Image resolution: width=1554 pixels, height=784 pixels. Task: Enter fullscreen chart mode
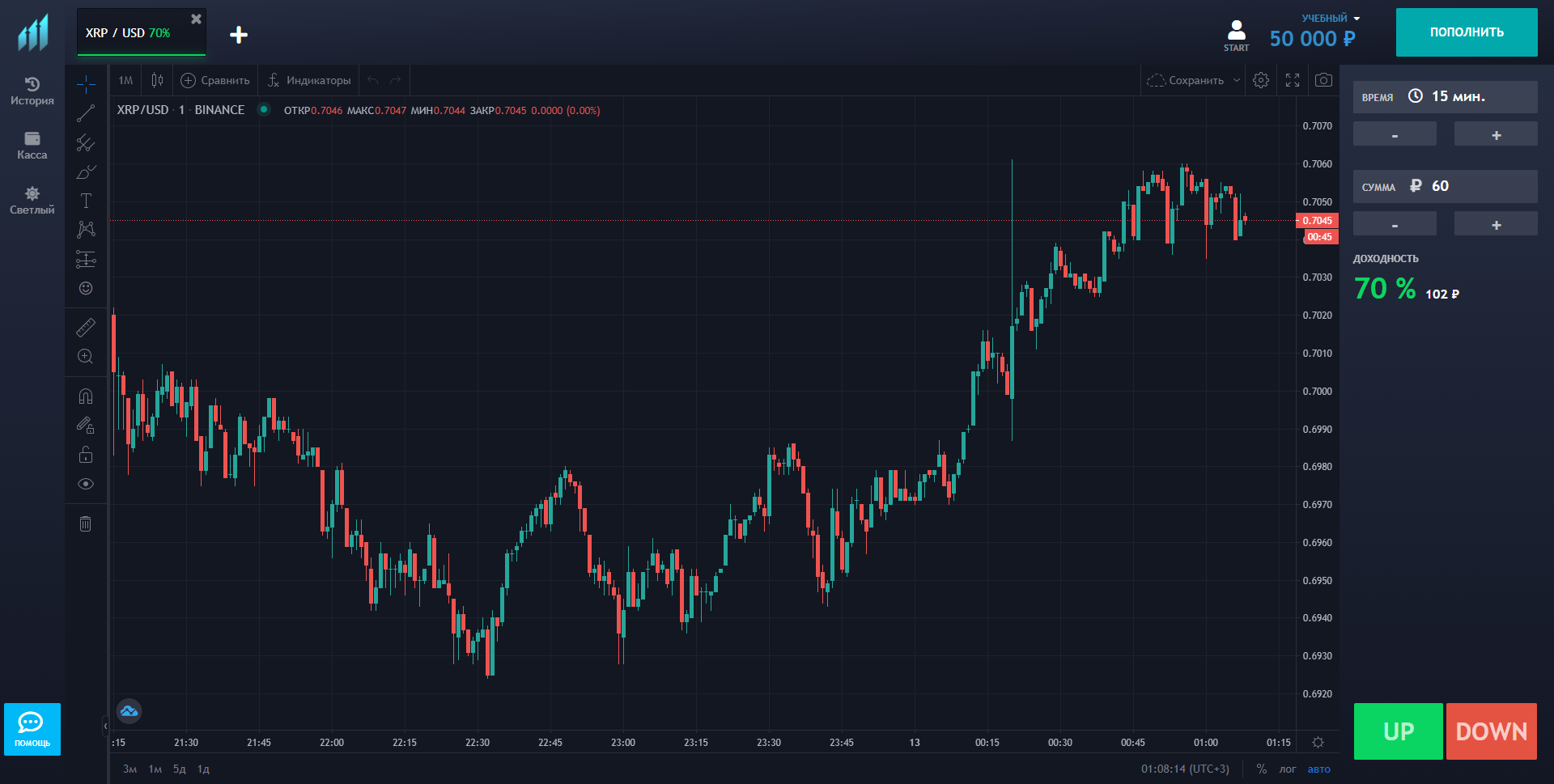tap(1293, 80)
